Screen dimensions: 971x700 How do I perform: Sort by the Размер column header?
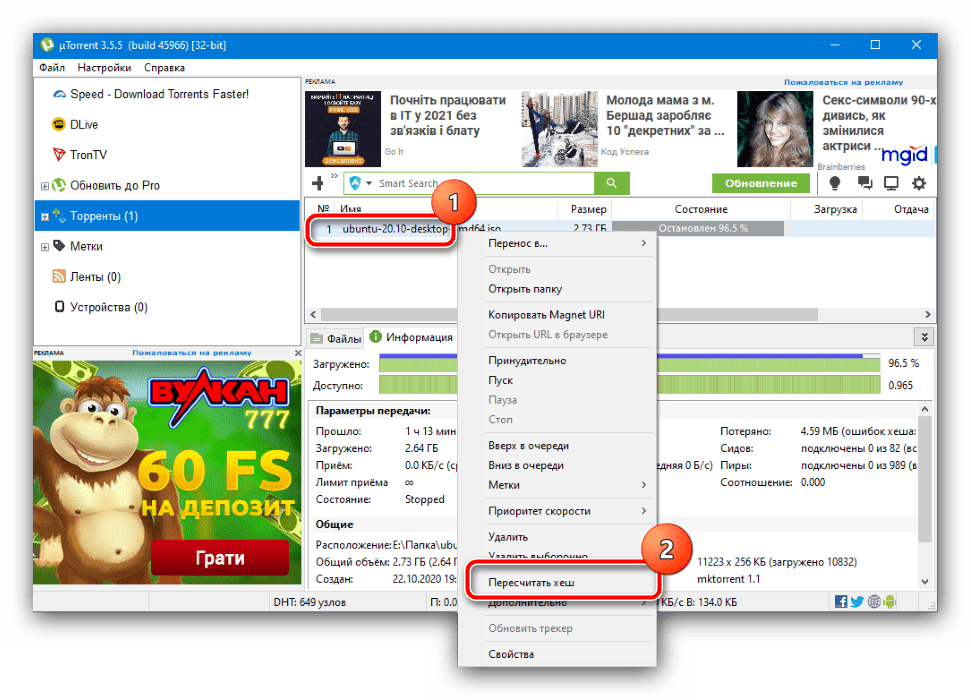(585, 209)
